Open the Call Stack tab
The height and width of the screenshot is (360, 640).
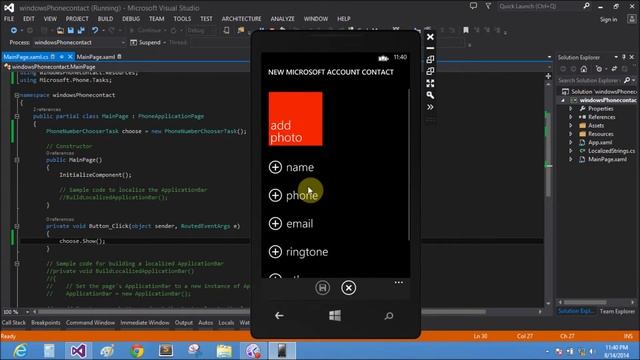(x=13, y=322)
